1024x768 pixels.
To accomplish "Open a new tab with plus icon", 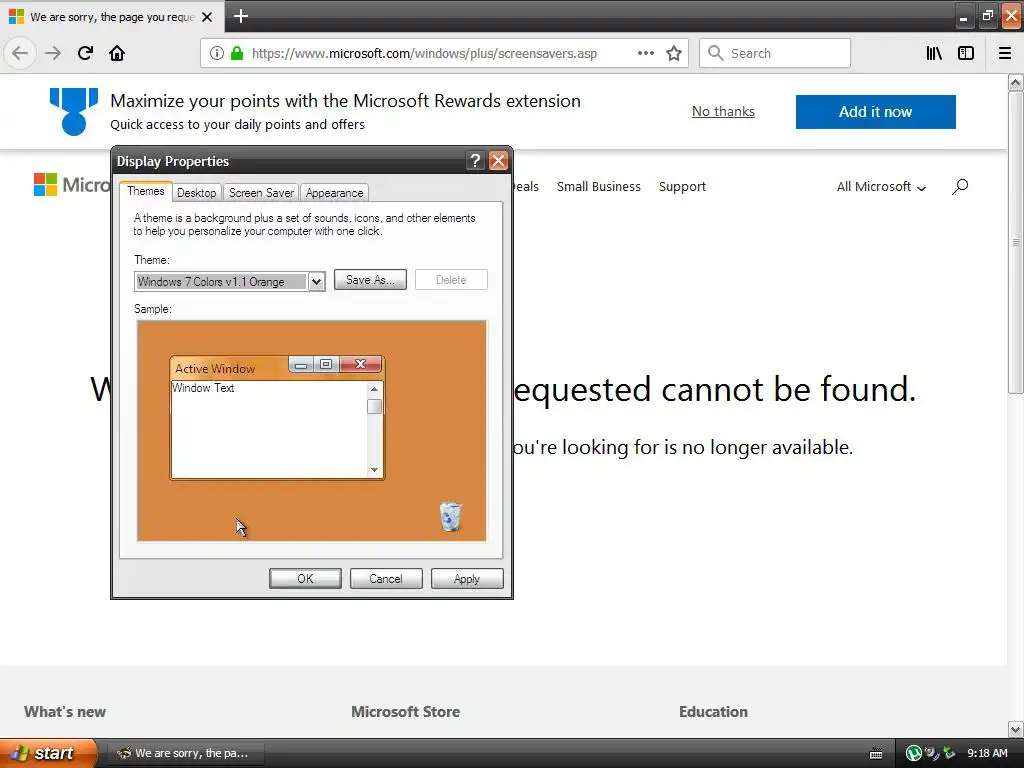I will click(x=240, y=16).
